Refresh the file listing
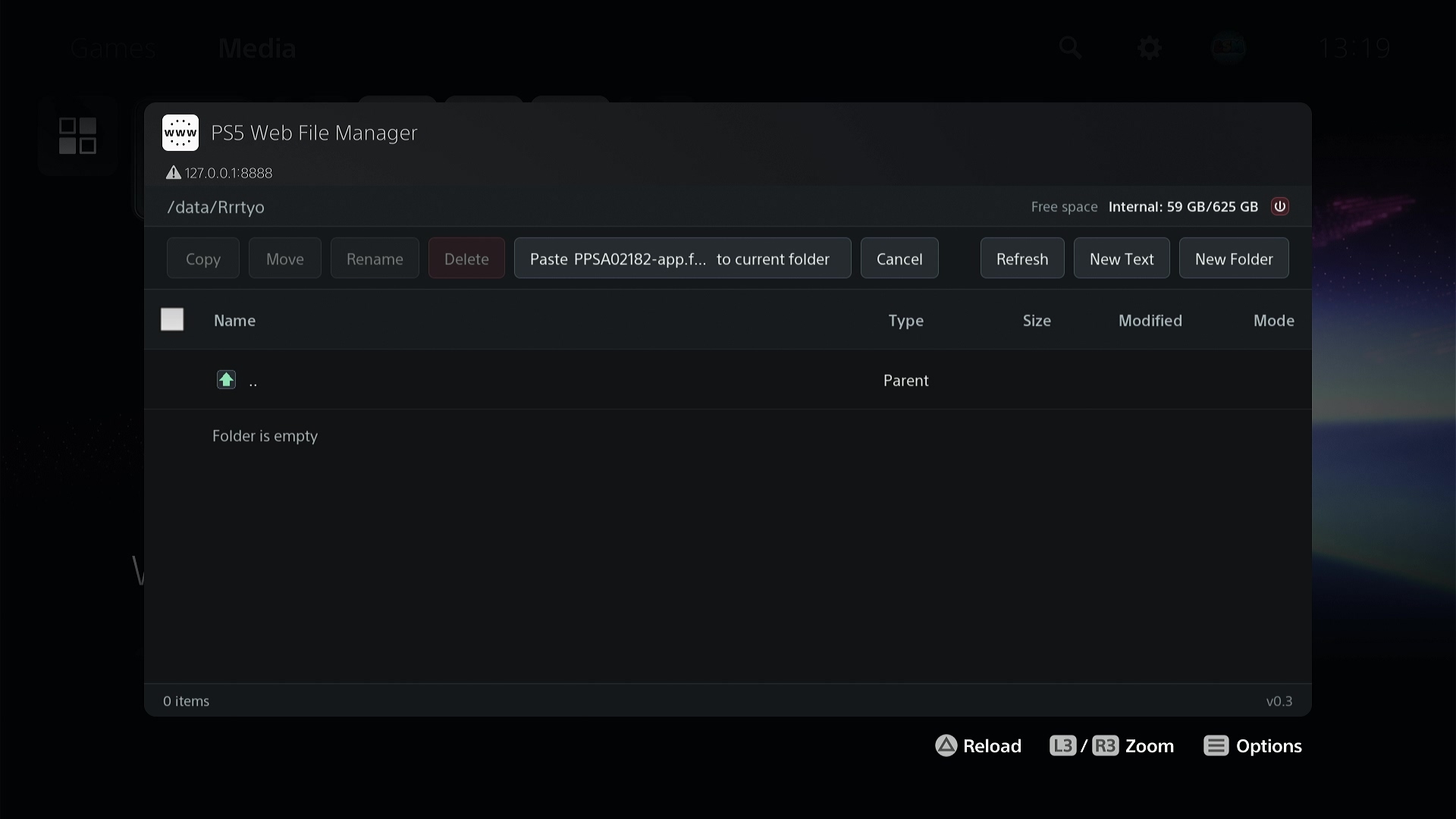Viewport: 1456px width, 819px height. coord(1022,258)
